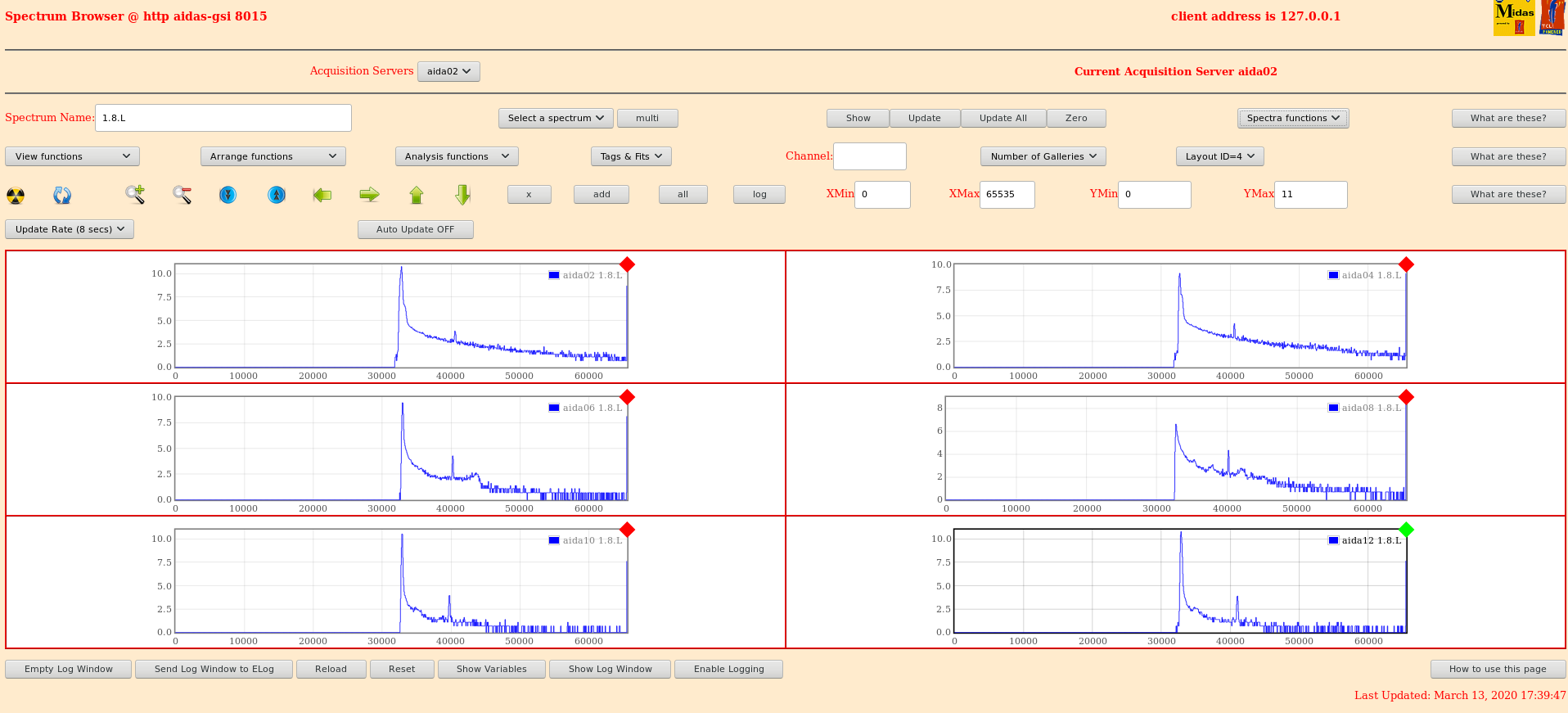Image resolution: width=1568 pixels, height=713 pixels.
Task: Click the radiation hazard icon
Action: click(x=16, y=195)
